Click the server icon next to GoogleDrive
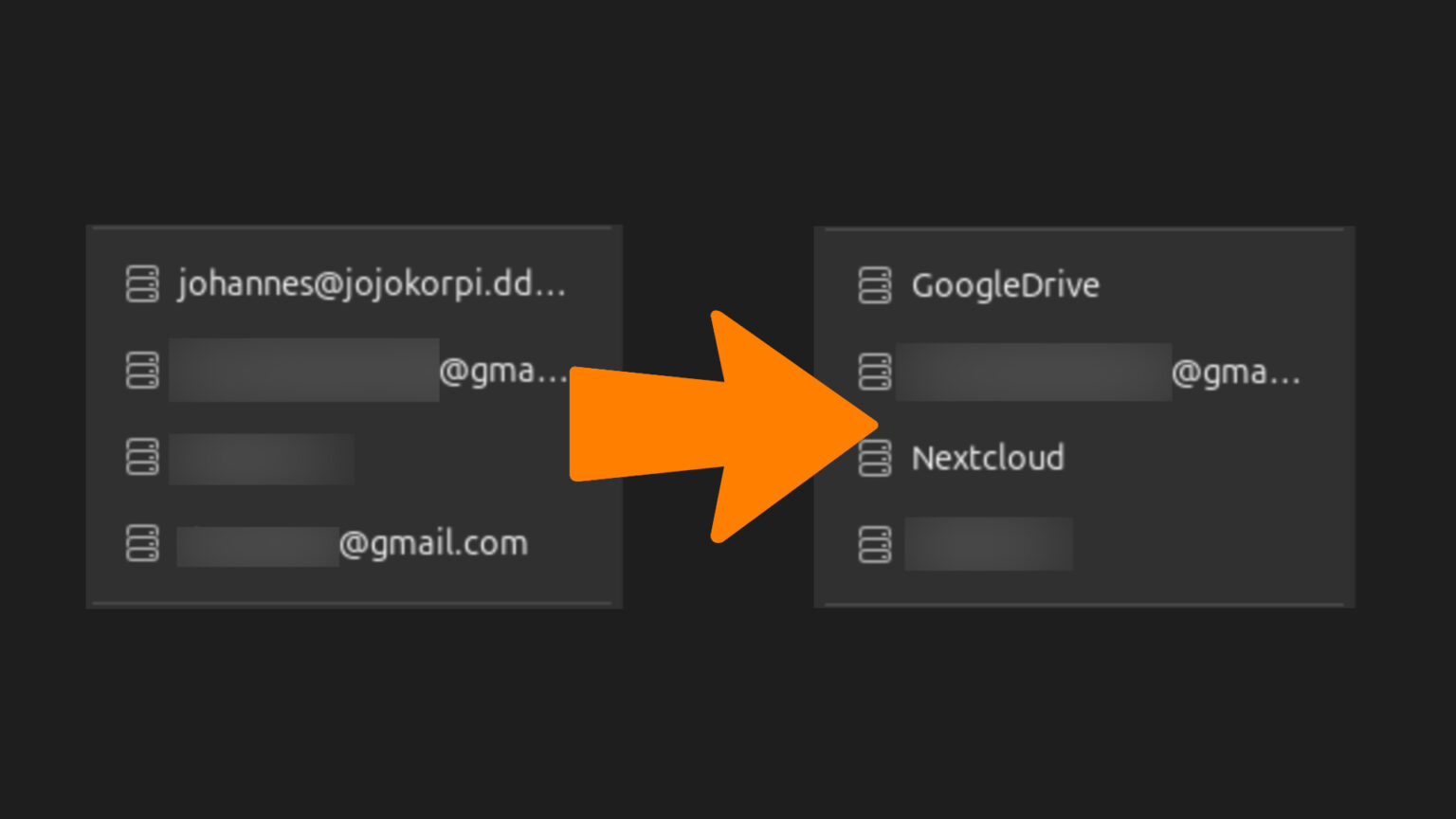1456x819 pixels. [874, 284]
